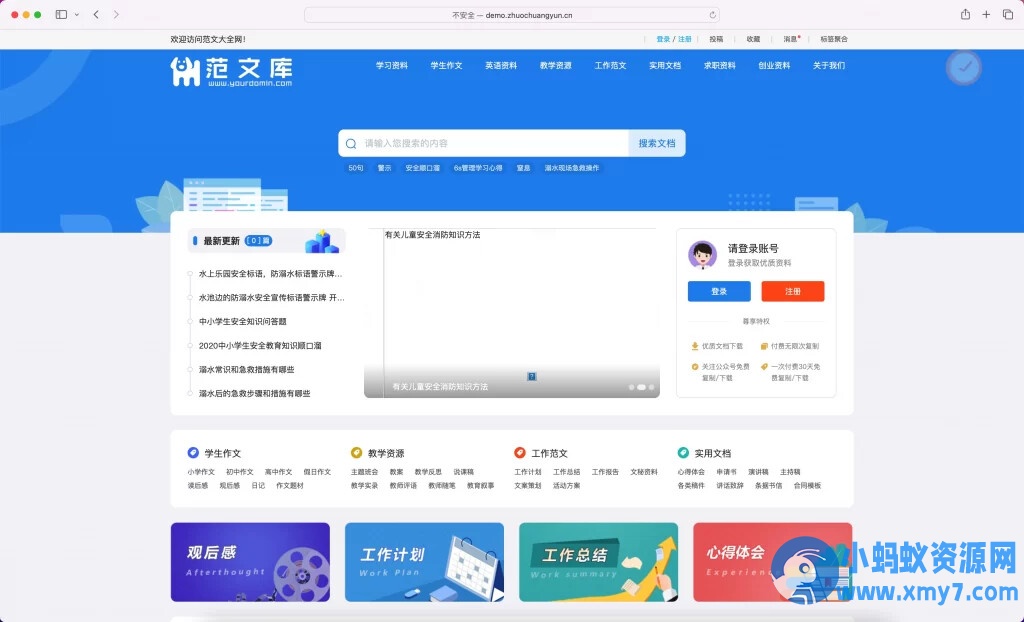Click the round checkmark badge icon
Viewport: 1024px width, 622px height.
(x=963, y=67)
